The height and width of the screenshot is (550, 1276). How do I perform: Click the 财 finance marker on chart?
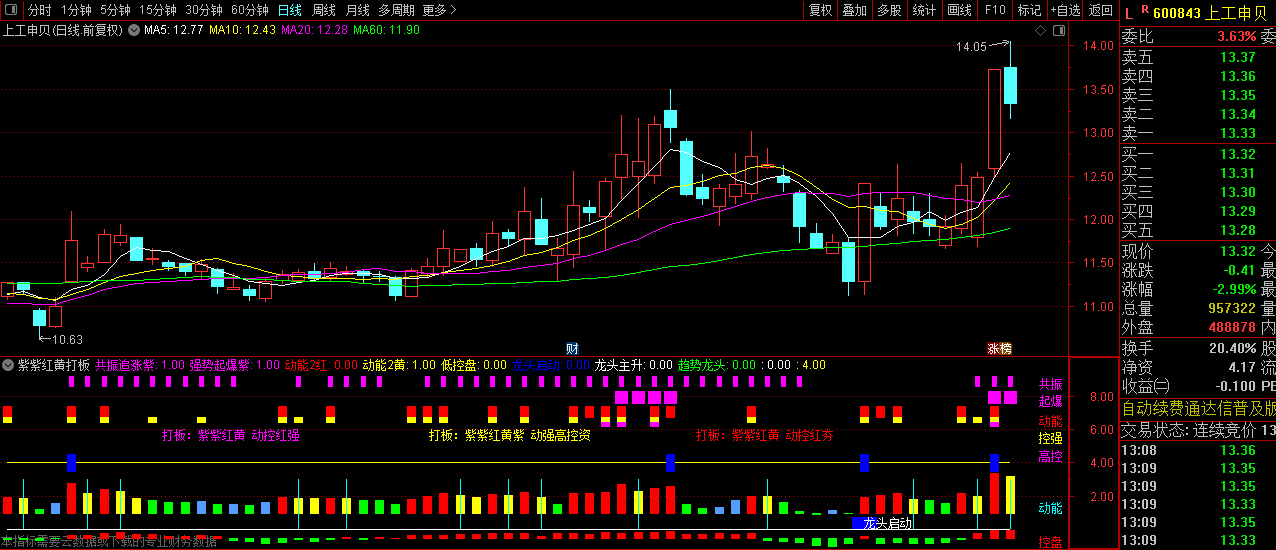(572, 349)
